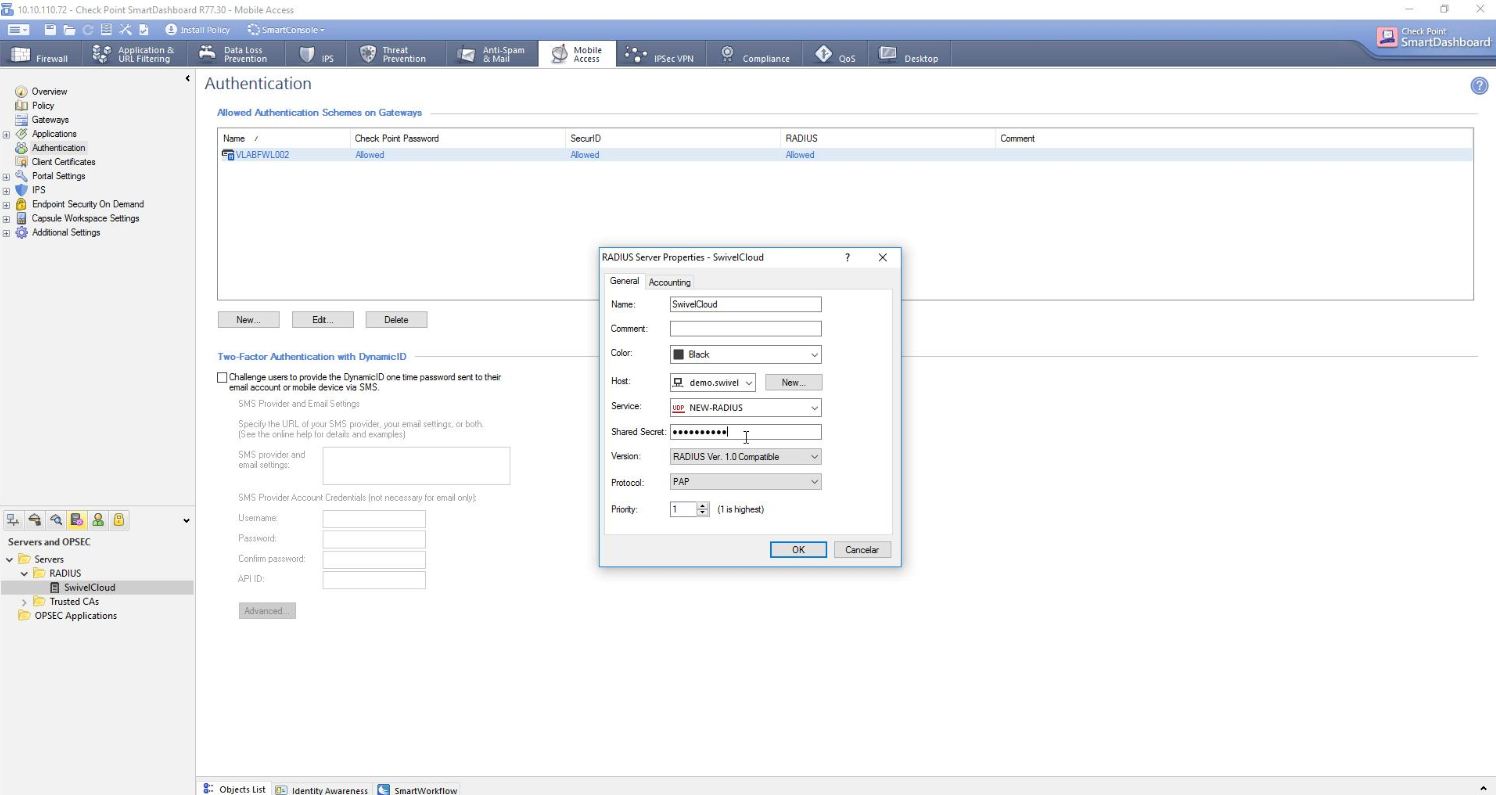
Task: Click the yellow padlock VPN Communities icon
Action: (119, 520)
